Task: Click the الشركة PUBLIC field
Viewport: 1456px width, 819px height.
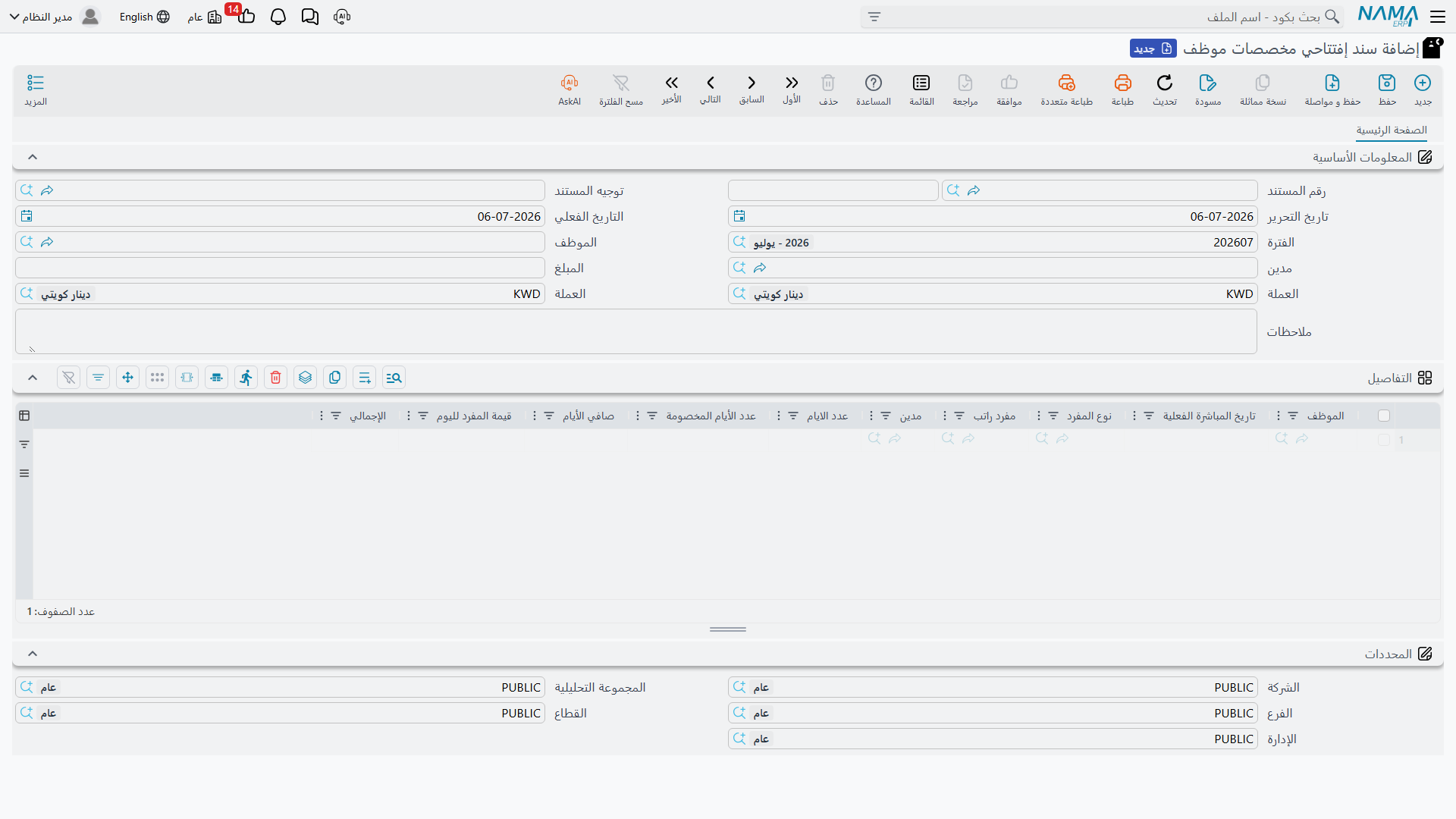Action: pyautogui.click(x=993, y=687)
